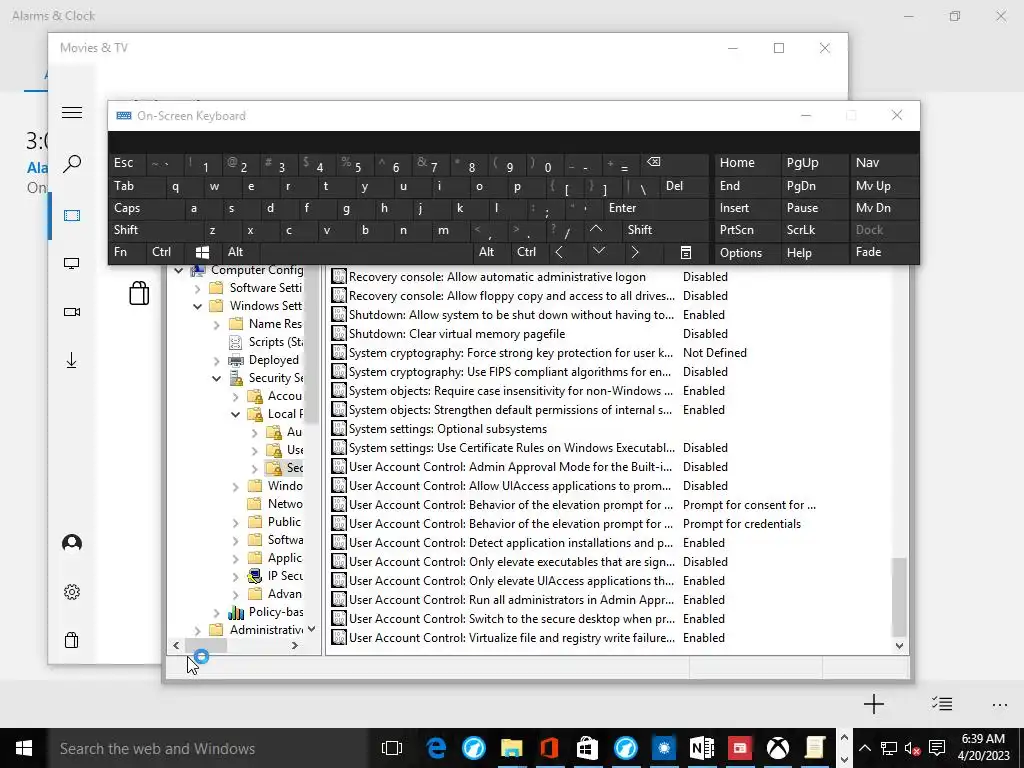Open the Office icon on the taskbar
1024x768 pixels.
coord(549,748)
